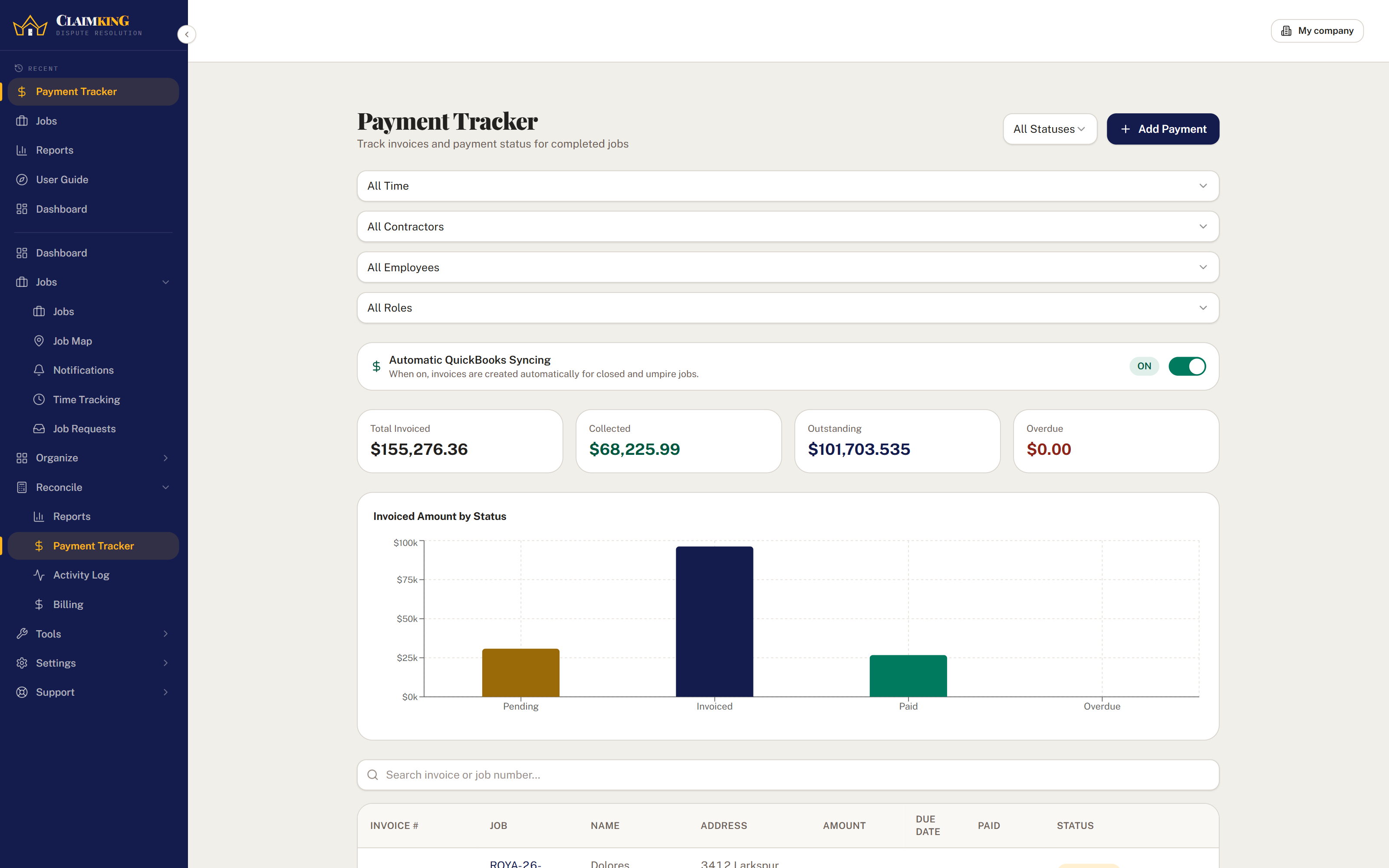This screenshot has height=868, width=1389.
Task: Click the Job Requests inbox icon
Action: 39,429
